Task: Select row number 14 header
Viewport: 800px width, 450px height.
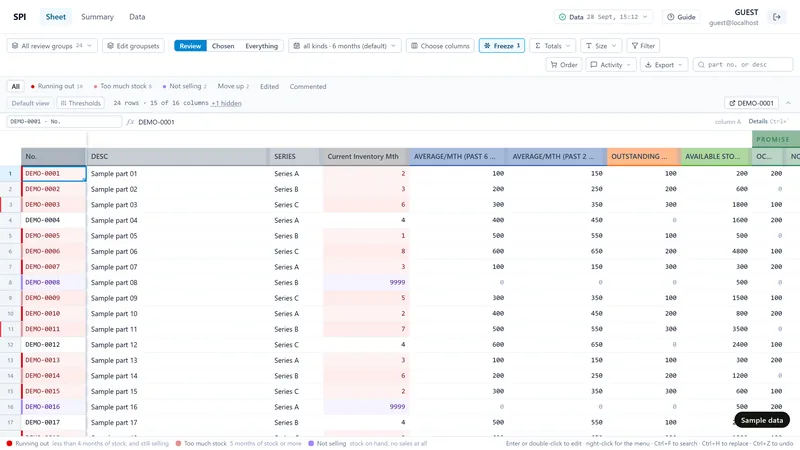Action: (10, 376)
